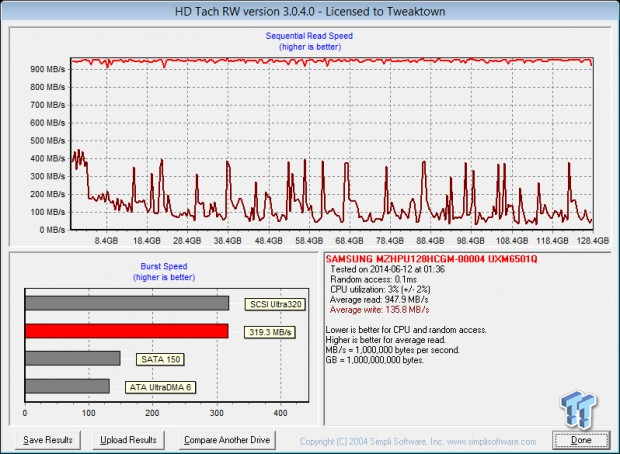Close the dialog with Done
The height and width of the screenshot is (454, 620).
[581, 440]
